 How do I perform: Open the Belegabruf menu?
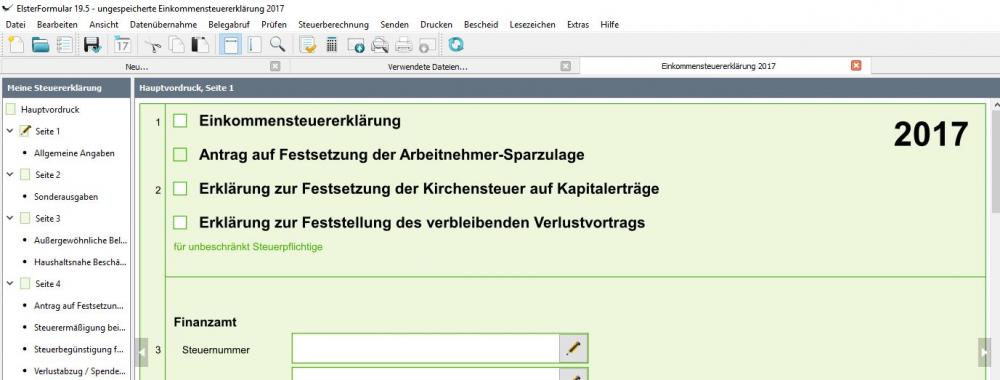coord(229,24)
